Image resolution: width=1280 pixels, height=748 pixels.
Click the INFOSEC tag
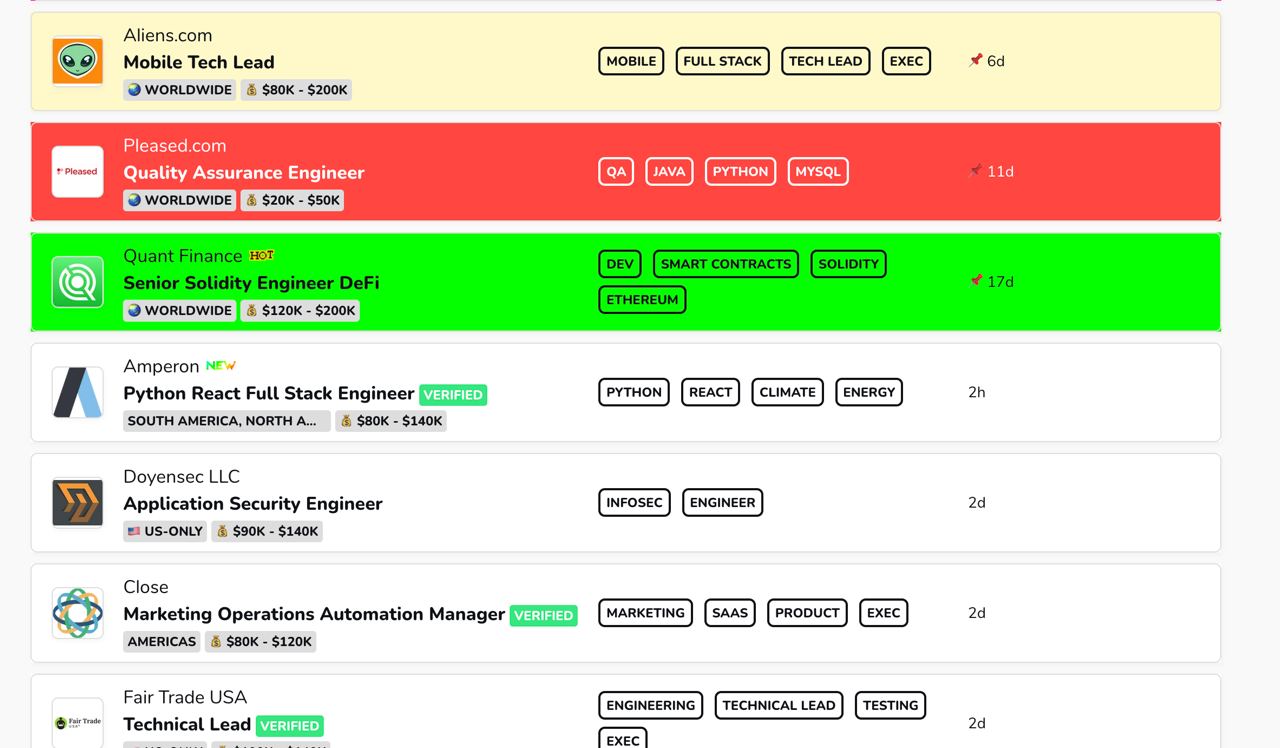pos(634,502)
